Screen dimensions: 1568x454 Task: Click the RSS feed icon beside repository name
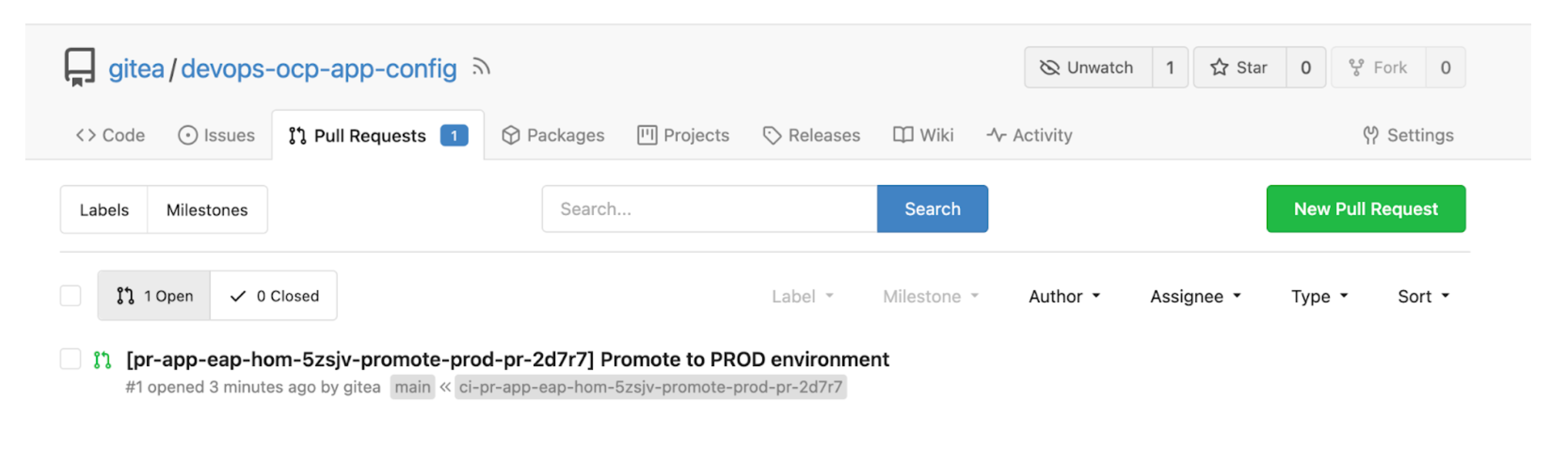[x=481, y=67]
